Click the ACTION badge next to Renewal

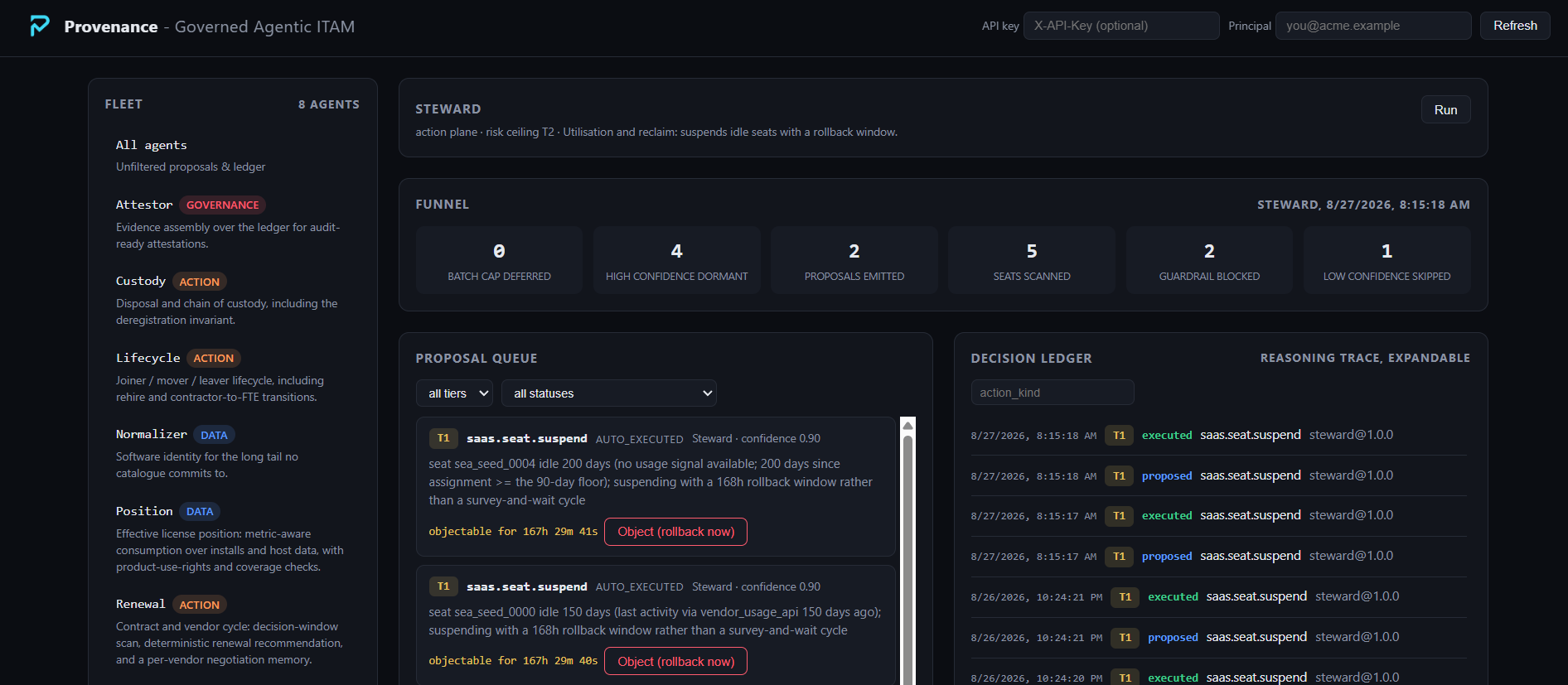pyautogui.click(x=200, y=605)
